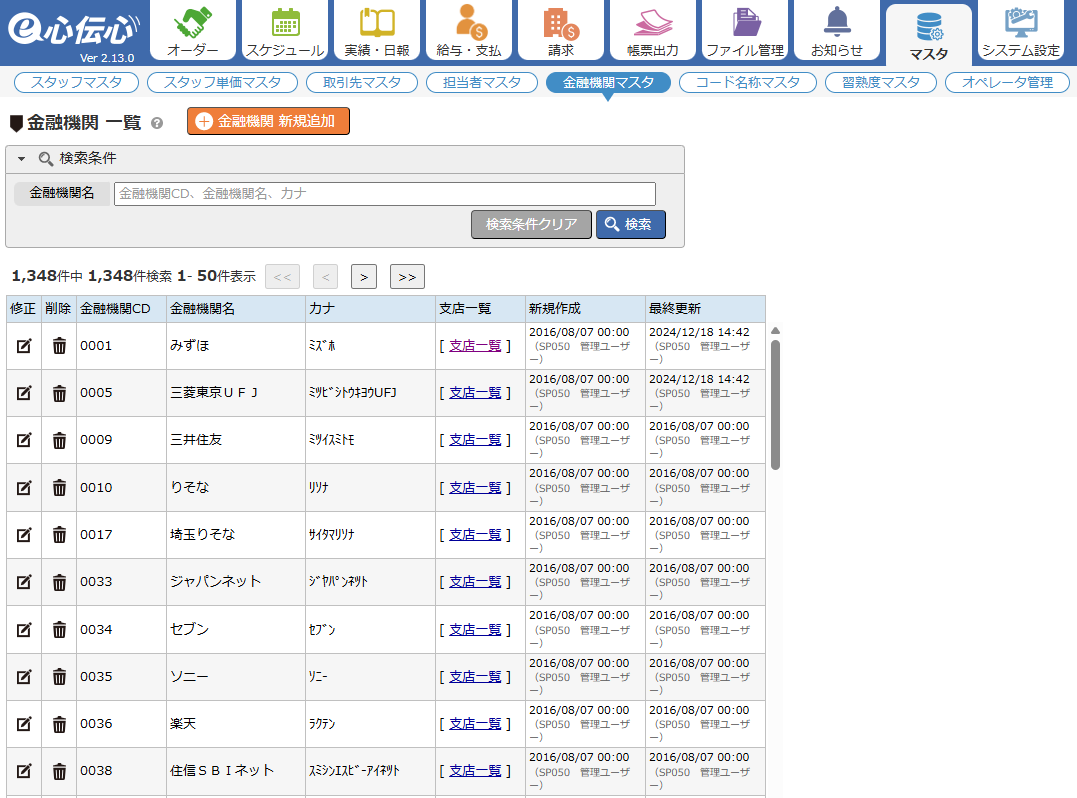The image size is (1077, 798).
Task: Switch to スタッフマスタ tab
Action: pos(76,82)
